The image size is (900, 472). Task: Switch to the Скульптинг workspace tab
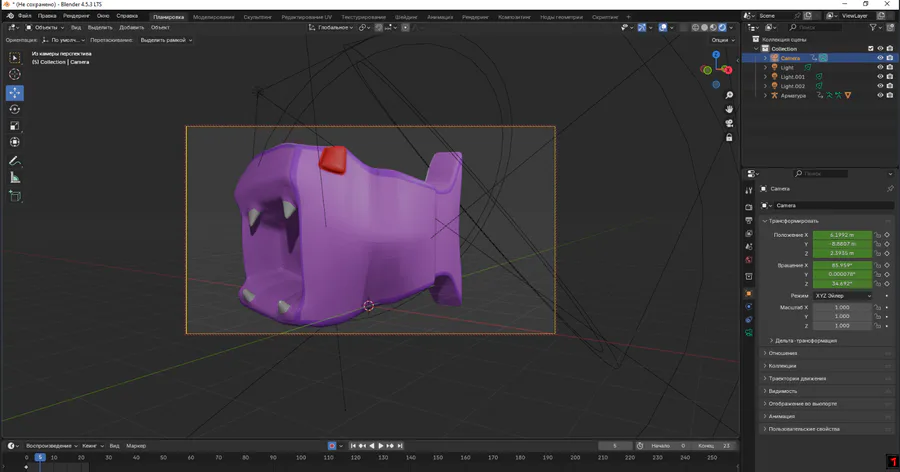[258, 17]
